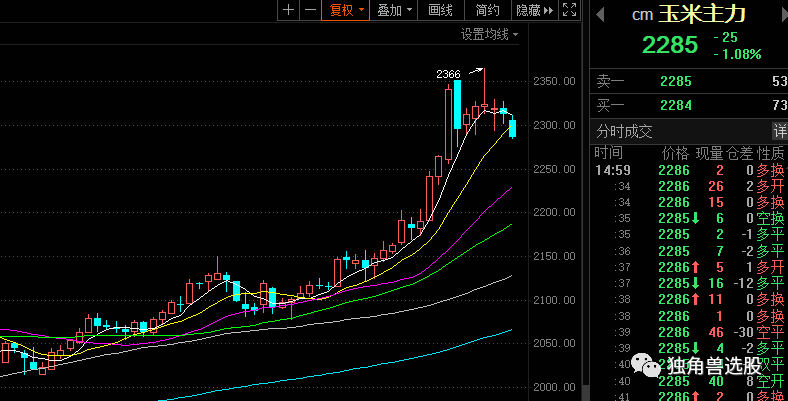Click the 卖一 ask price 2285
Image resolution: width=788 pixels, height=401 pixels.
point(676,80)
